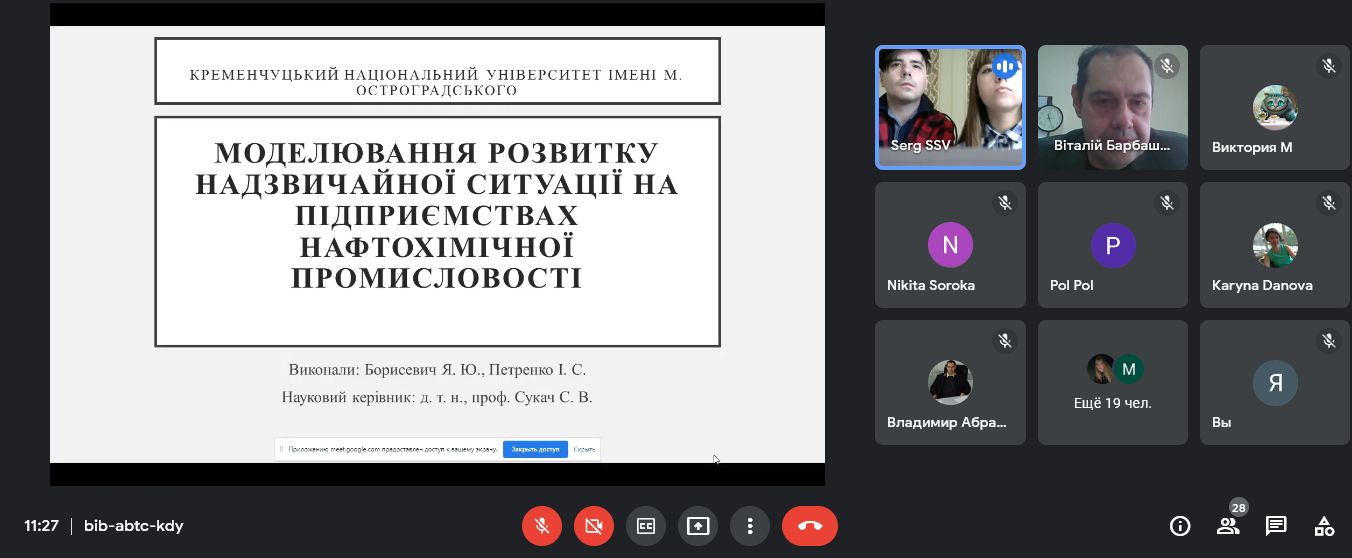
Task: Click the university name header on slide
Action: [x=437, y=82]
